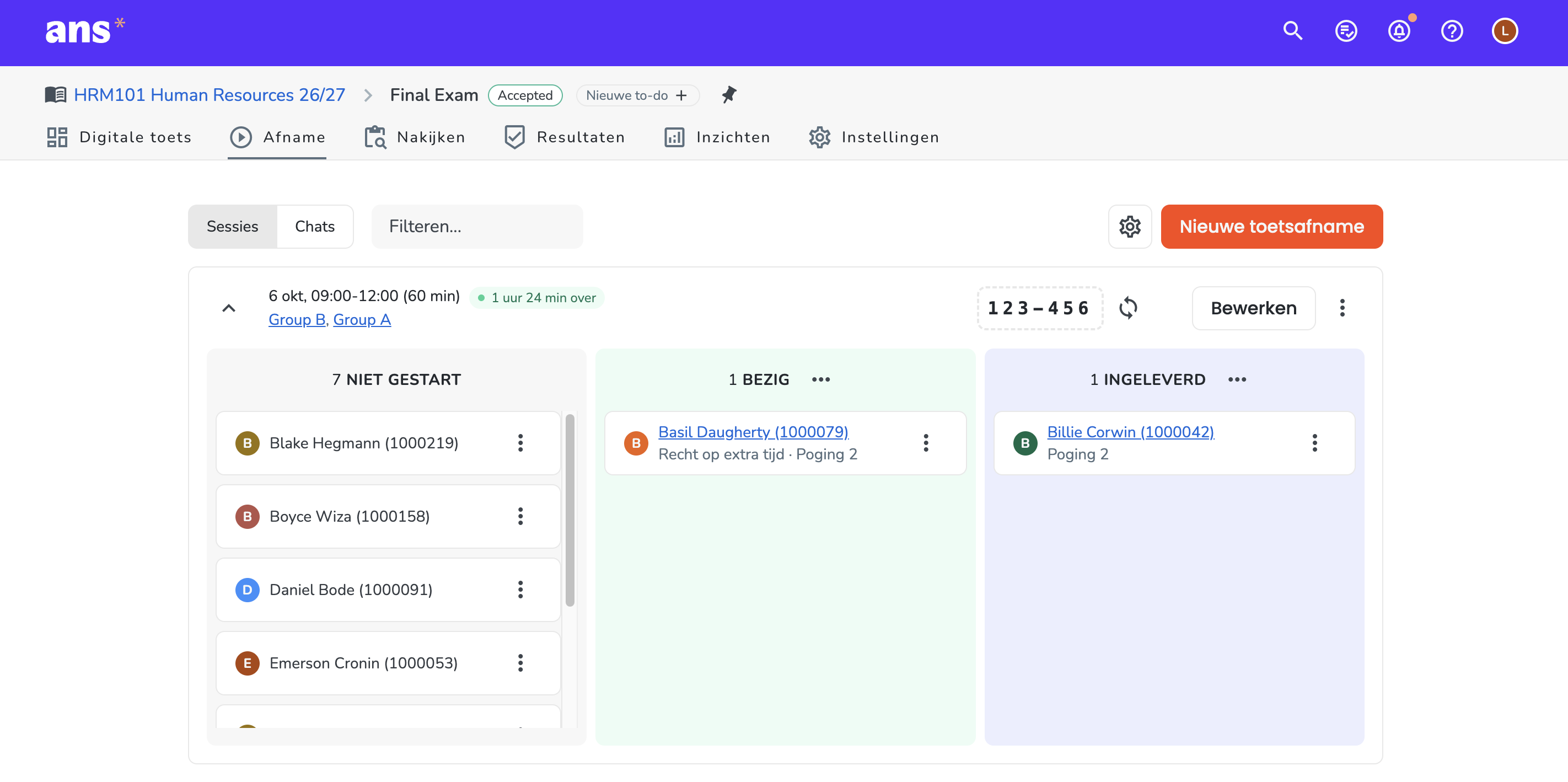
Task: Click the Filteren input field
Action: [477, 227]
